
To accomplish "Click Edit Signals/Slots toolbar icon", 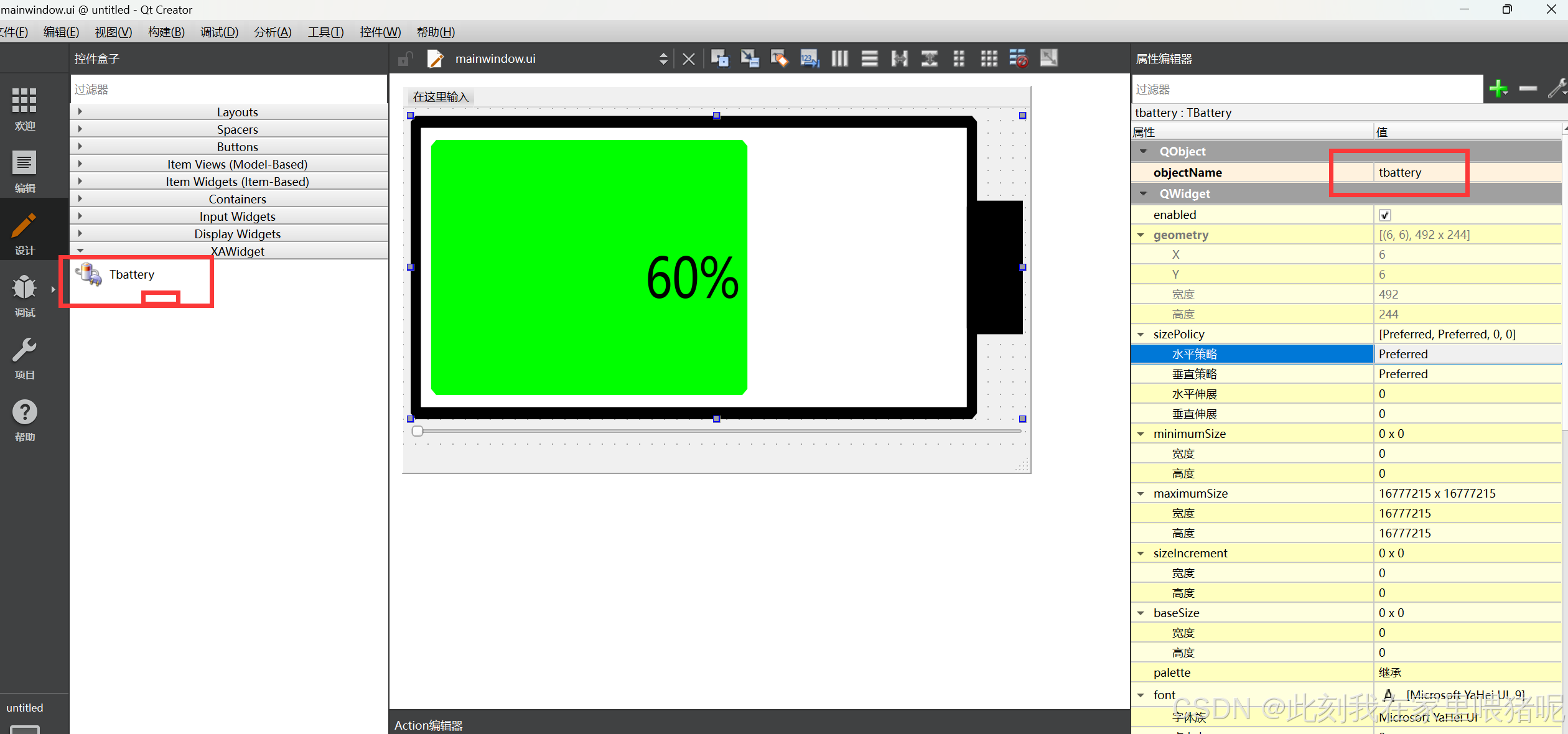I will click(750, 58).
